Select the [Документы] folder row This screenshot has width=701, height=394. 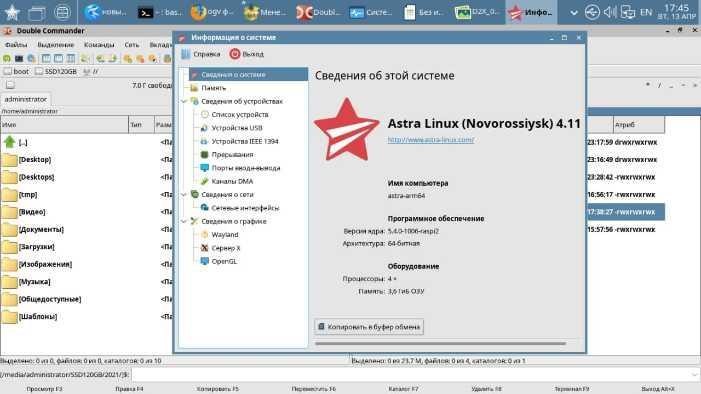click(86, 229)
